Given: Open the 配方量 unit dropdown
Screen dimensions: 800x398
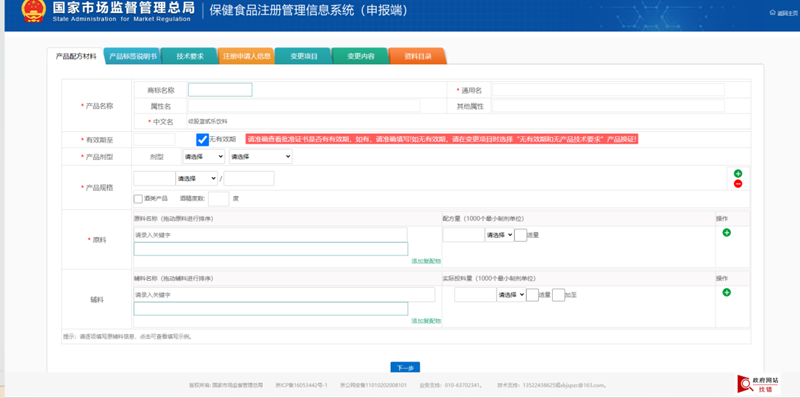Looking at the screenshot, I should click(x=499, y=235).
